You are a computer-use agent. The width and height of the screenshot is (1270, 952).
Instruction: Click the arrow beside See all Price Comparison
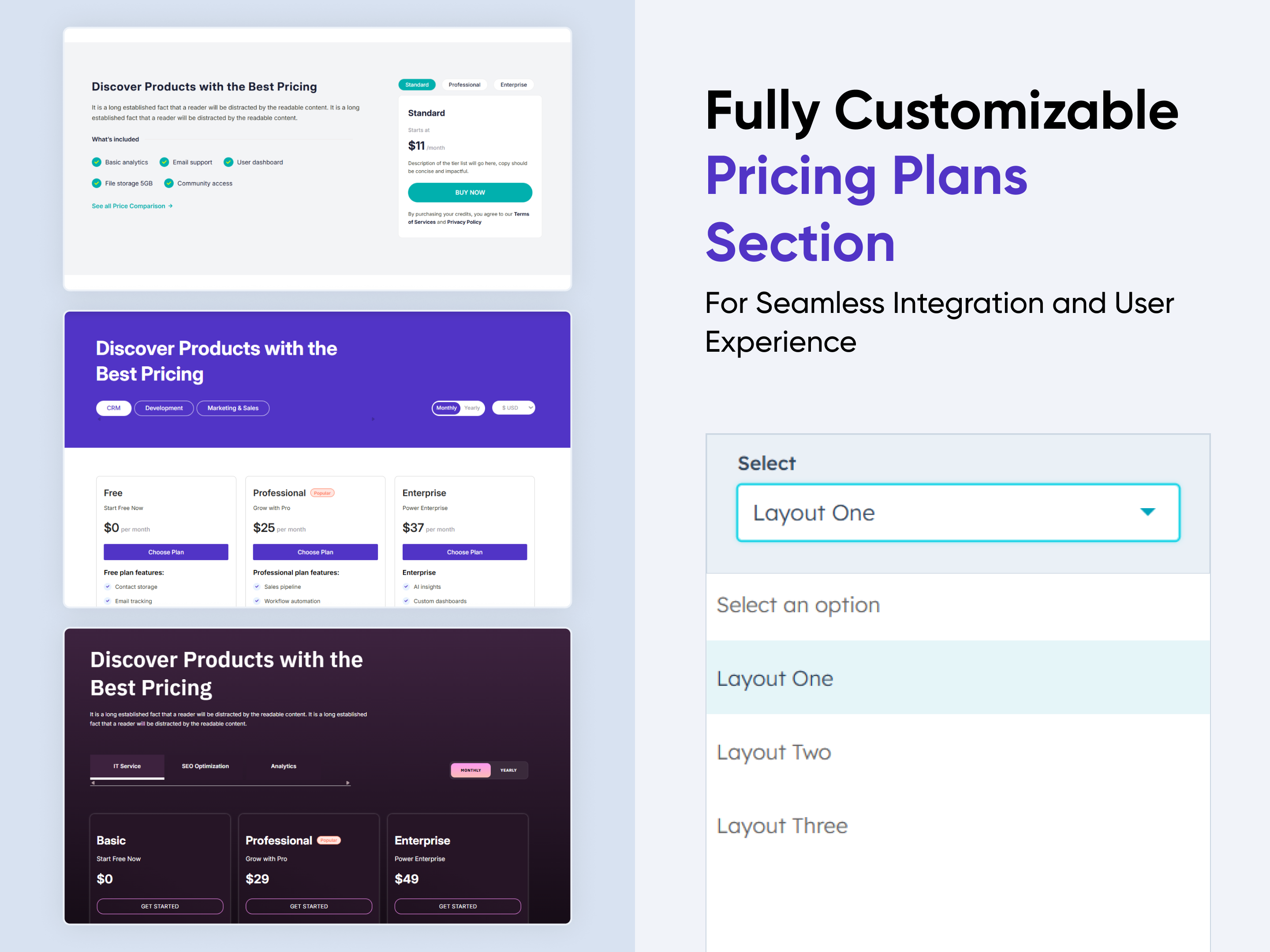(x=171, y=206)
